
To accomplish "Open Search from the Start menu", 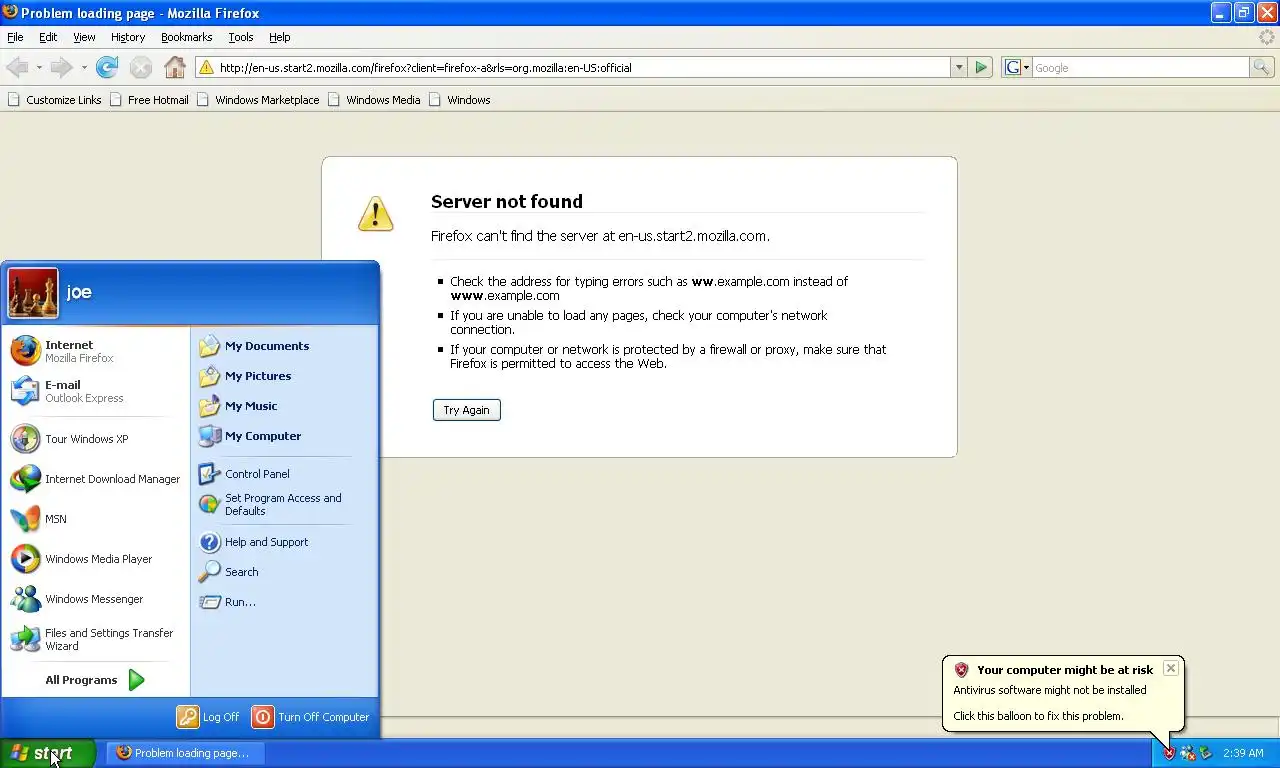I will [284, 572].
